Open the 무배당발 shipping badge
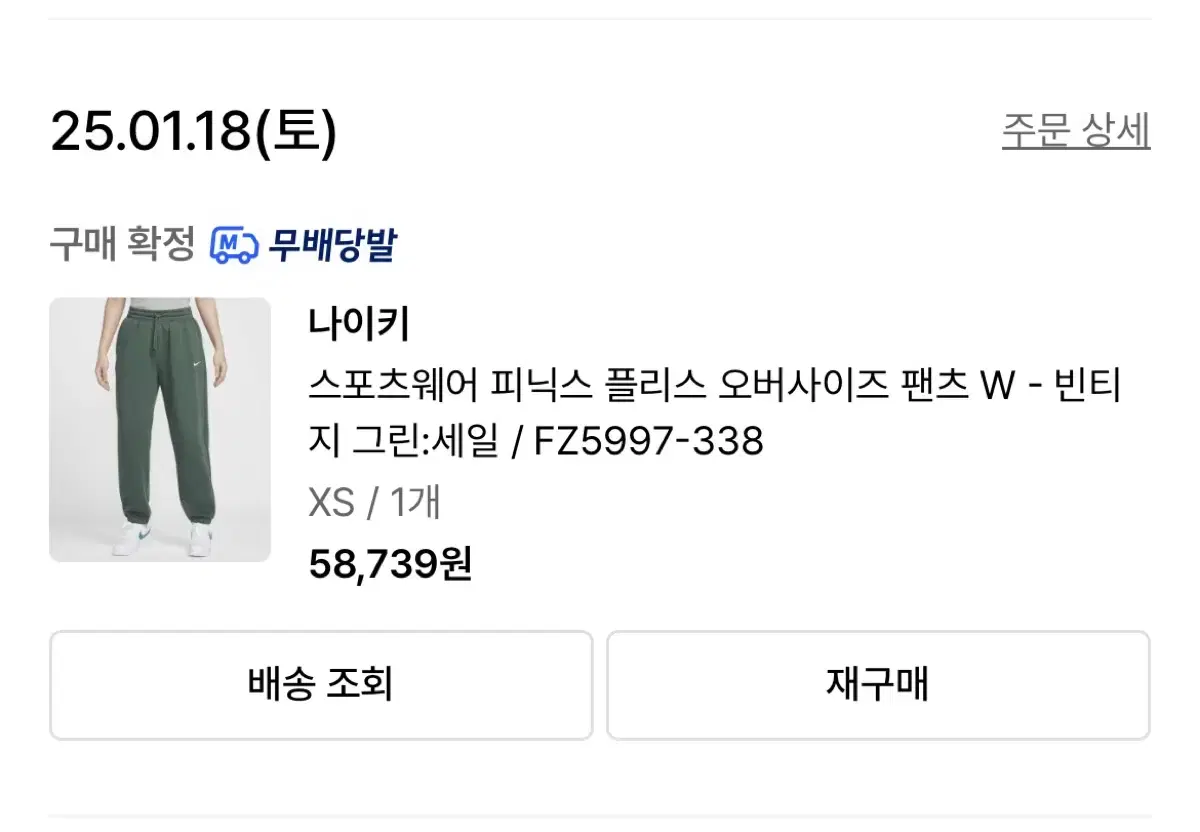The width and height of the screenshot is (1200, 832). point(305,243)
